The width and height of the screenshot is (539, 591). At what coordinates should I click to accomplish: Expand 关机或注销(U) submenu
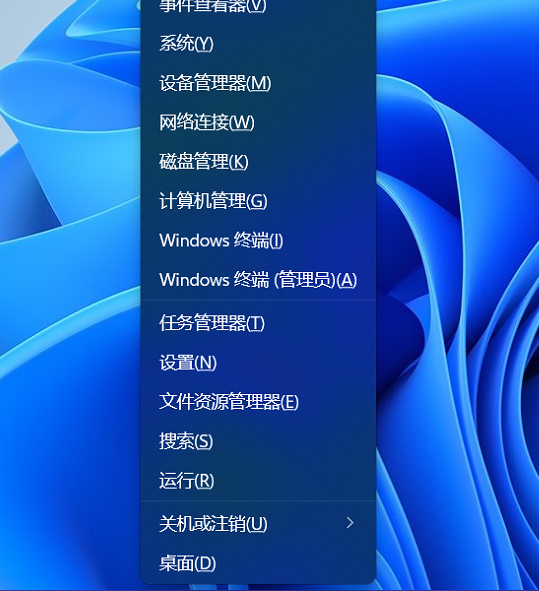point(258,524)
